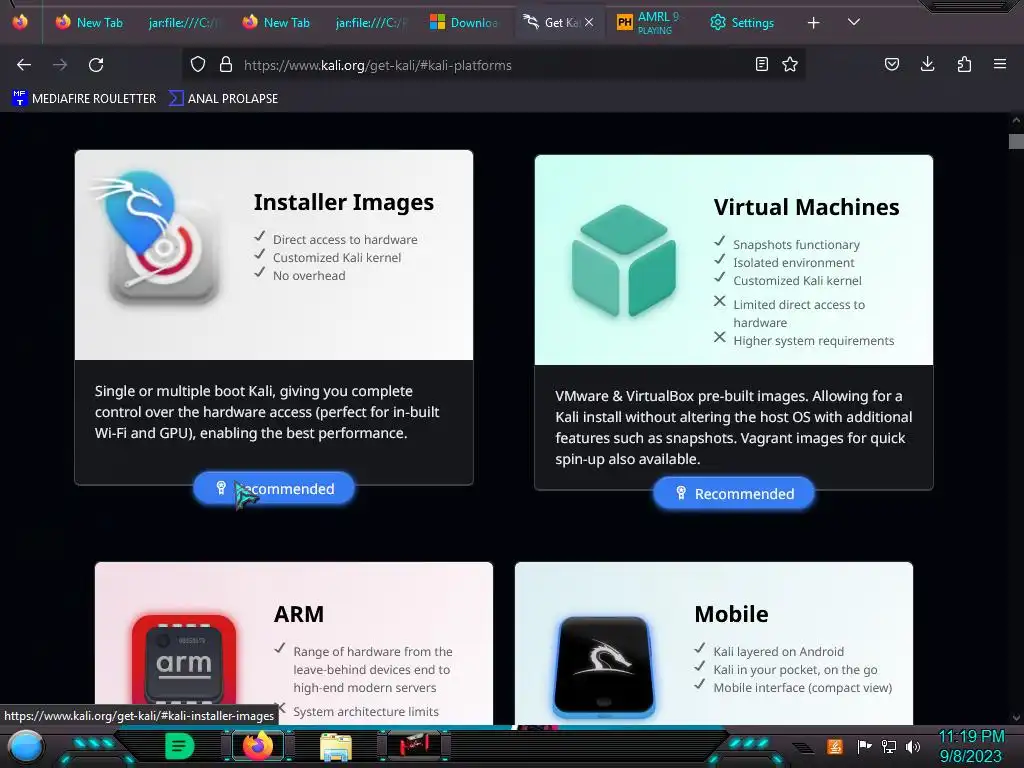Open the second bookmark in bookmarks toolbar
This screenshot has height=768, width=1024.
tap(224, 99)
